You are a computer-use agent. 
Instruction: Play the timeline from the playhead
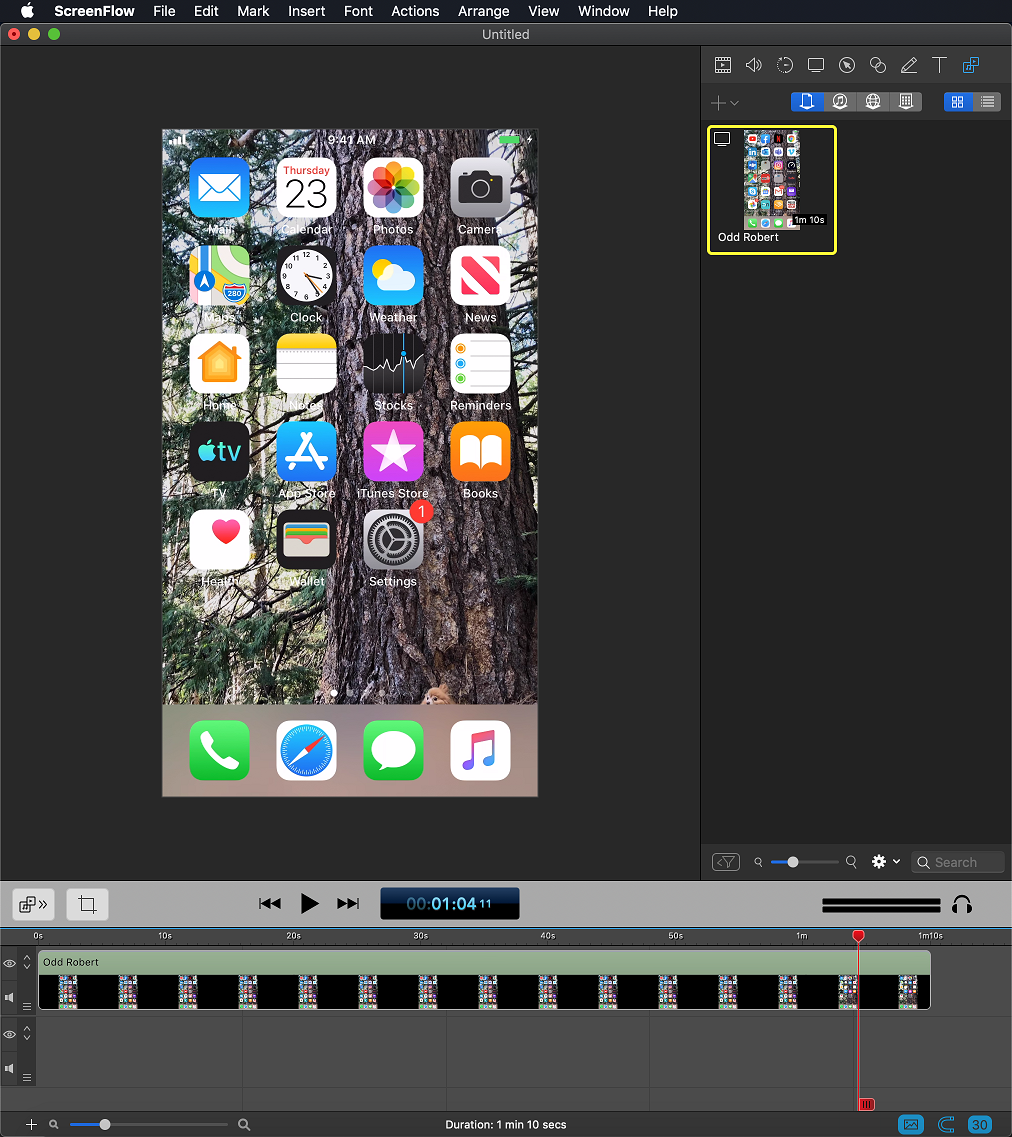[x=310, y=903]
